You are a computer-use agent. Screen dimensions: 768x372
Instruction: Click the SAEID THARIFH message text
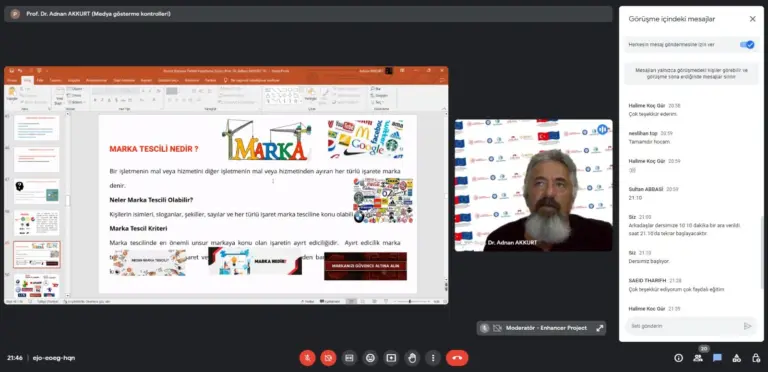(676, 290)
